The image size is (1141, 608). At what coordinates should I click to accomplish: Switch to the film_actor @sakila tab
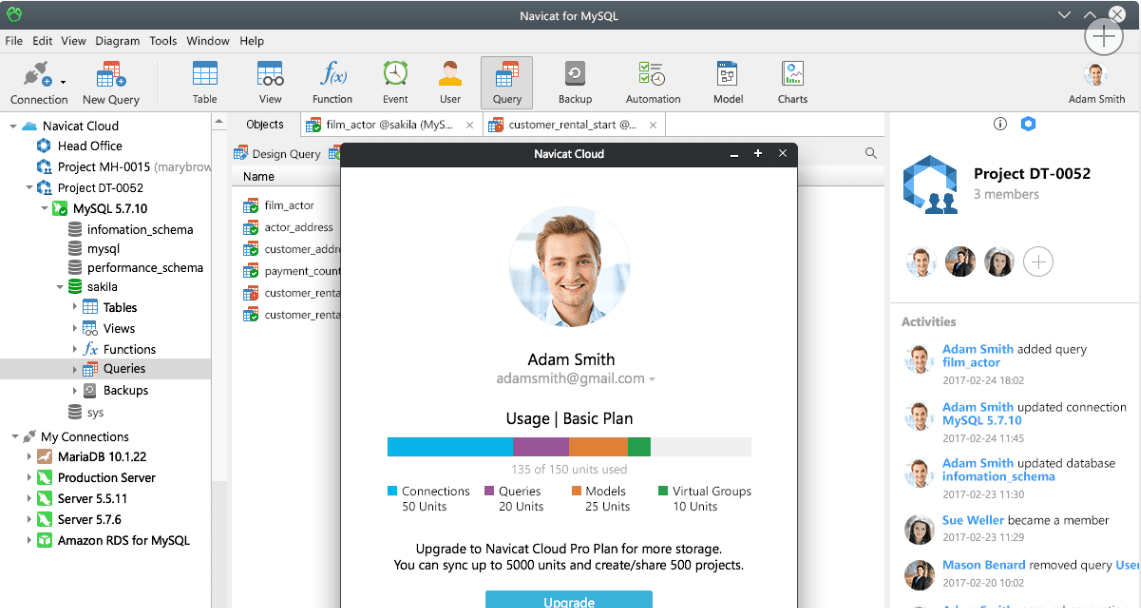click(x=389, y=125)
